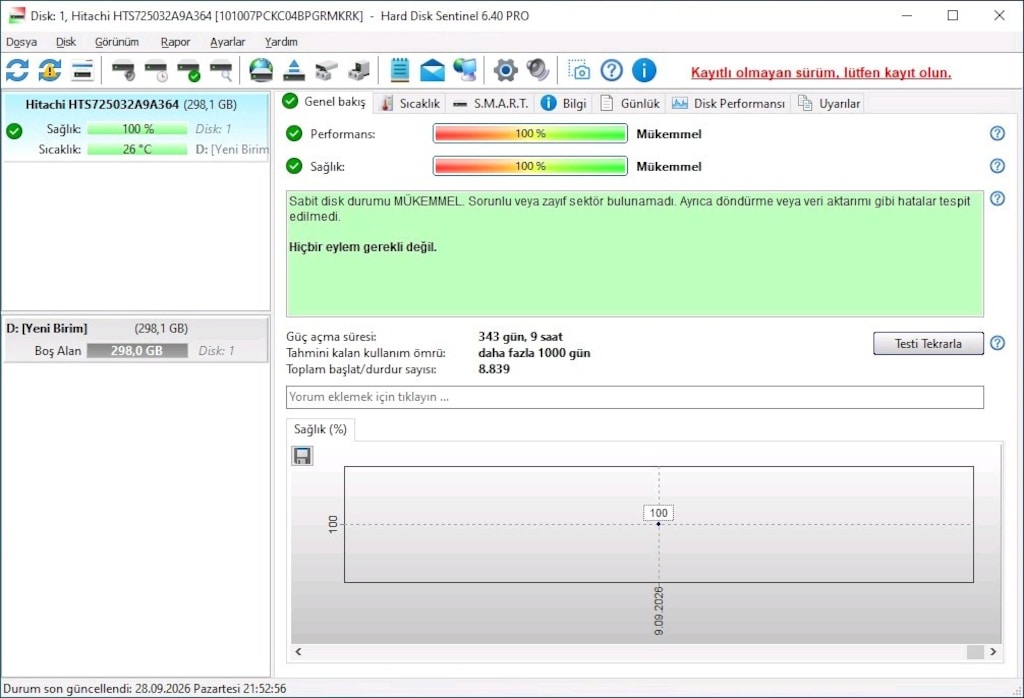This screenshot has height=698, width=1024.
Task: Open the Dosya menu
Action: pos(22,42)
